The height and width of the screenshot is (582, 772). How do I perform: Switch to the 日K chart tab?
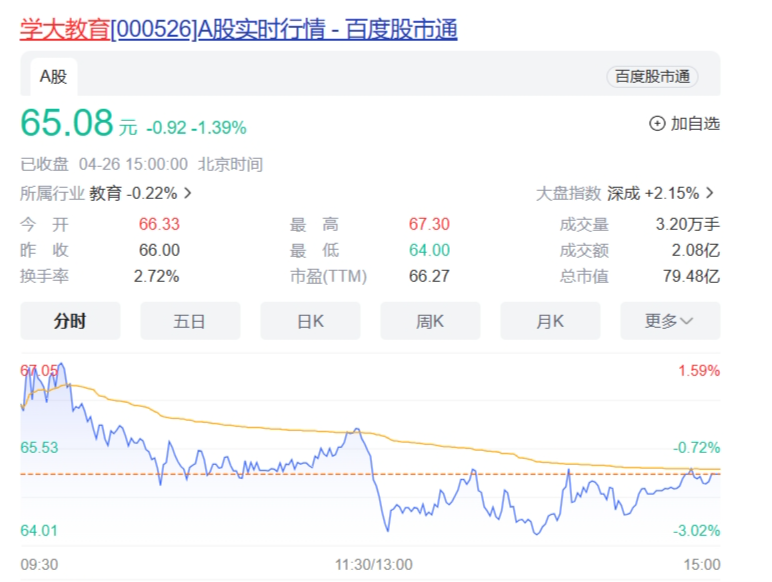[x=310, y=321]
